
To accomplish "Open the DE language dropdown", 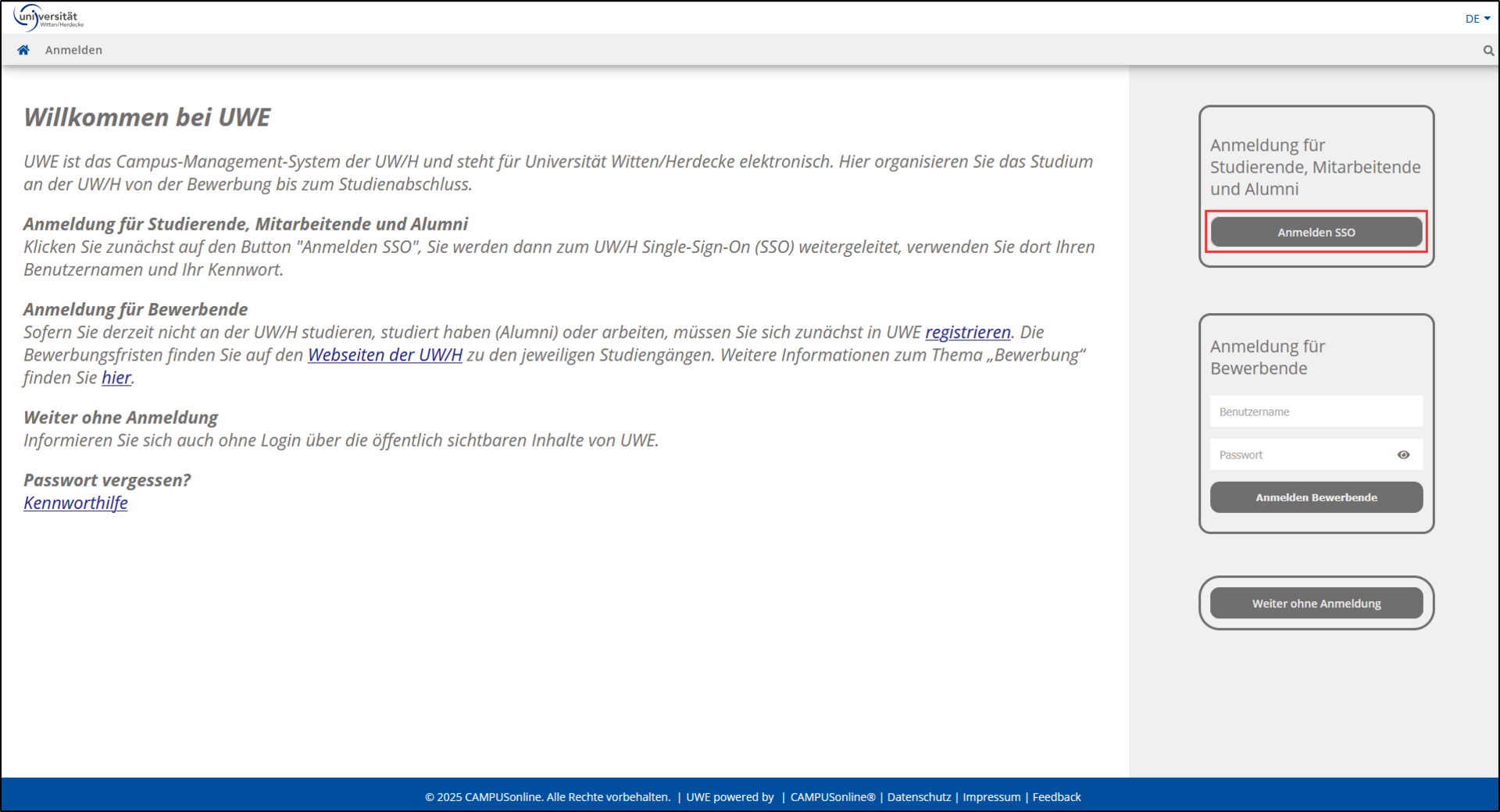I will [x=1477, y=19].
